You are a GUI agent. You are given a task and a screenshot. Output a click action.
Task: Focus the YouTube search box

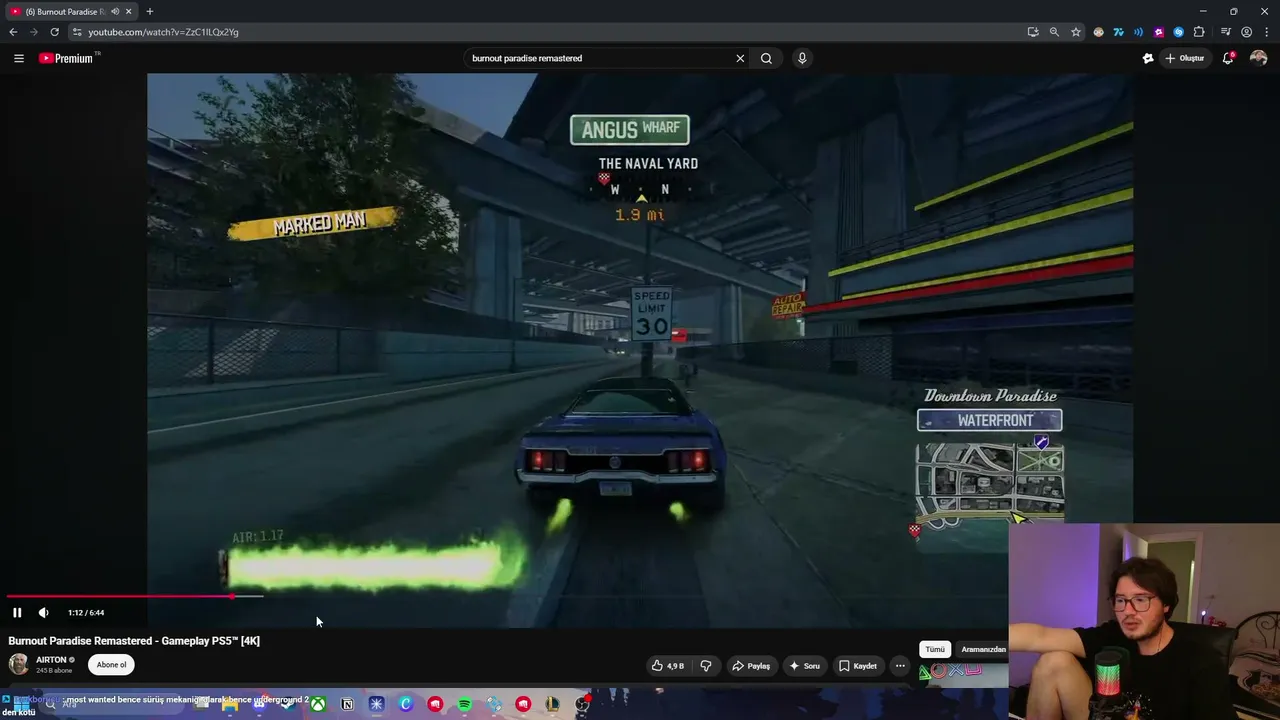(600, 58)
